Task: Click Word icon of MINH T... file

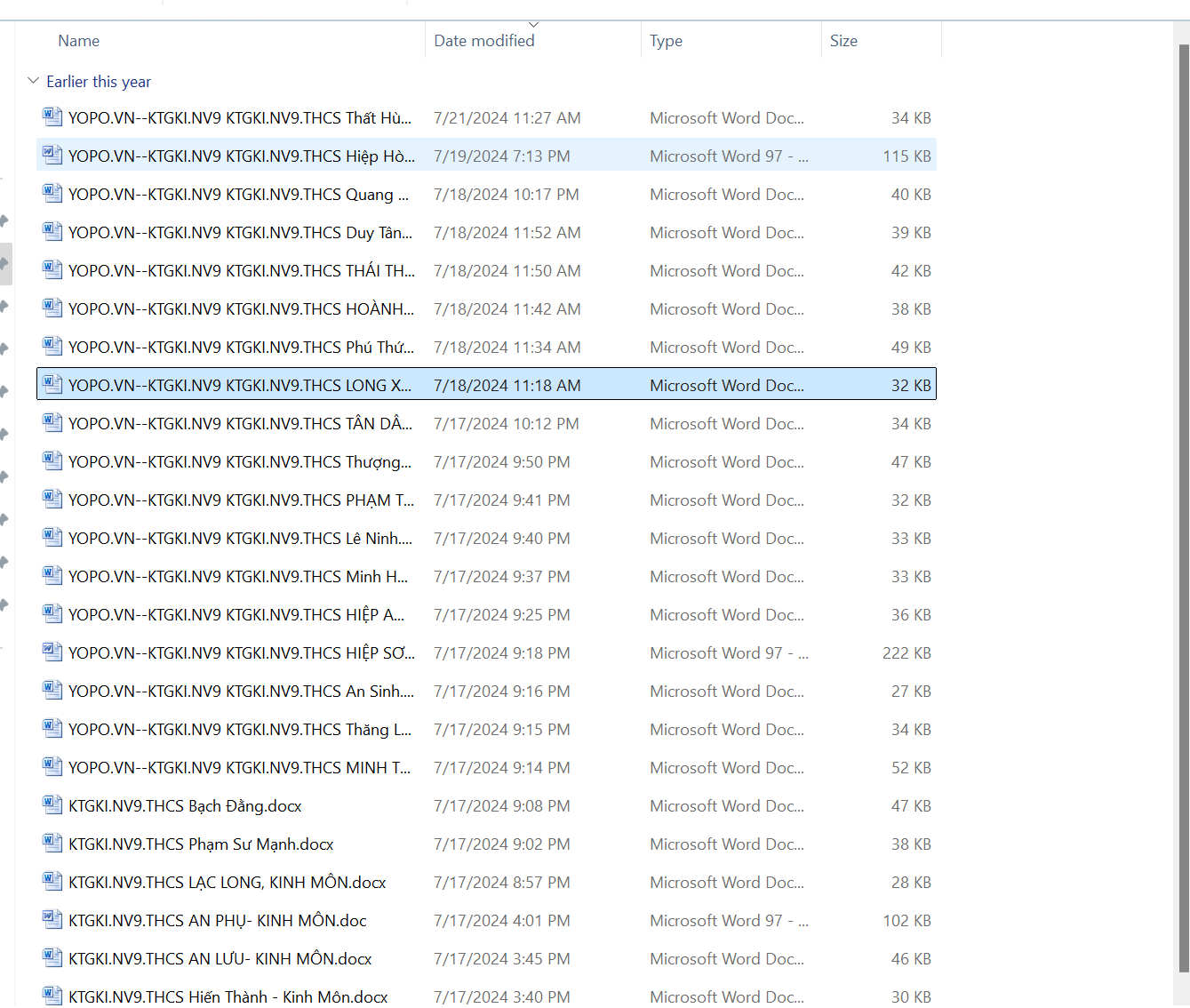Action: tap(52, 767)
